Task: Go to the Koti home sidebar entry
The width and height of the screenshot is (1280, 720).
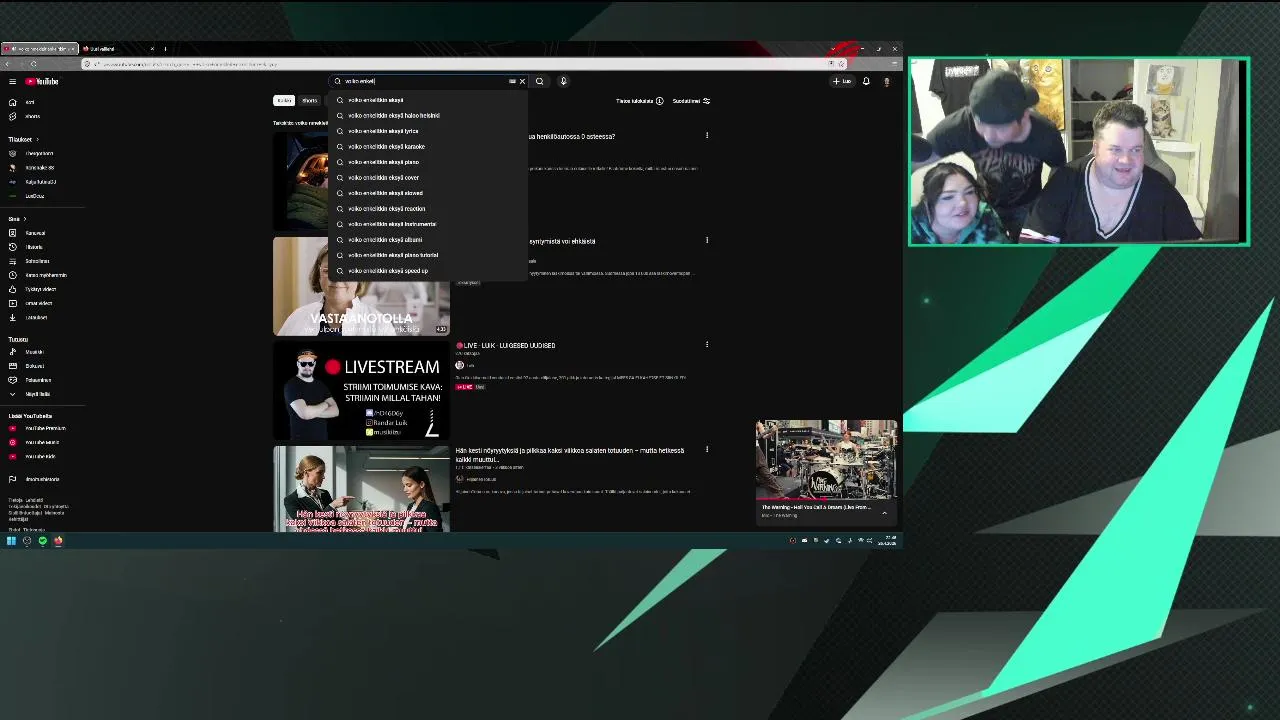Action: [30, 102]
